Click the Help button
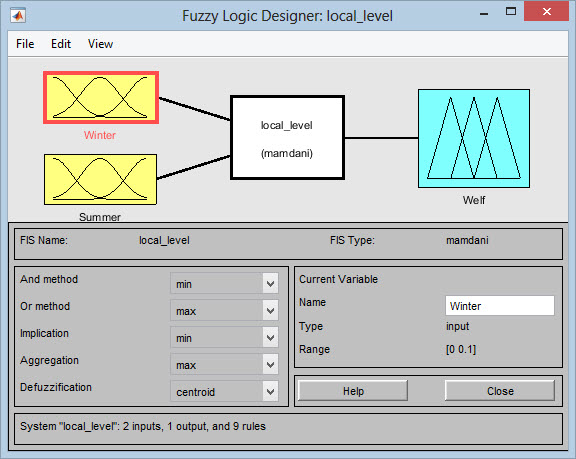Viewport: 576px width, 459px height. coord(353,391)
